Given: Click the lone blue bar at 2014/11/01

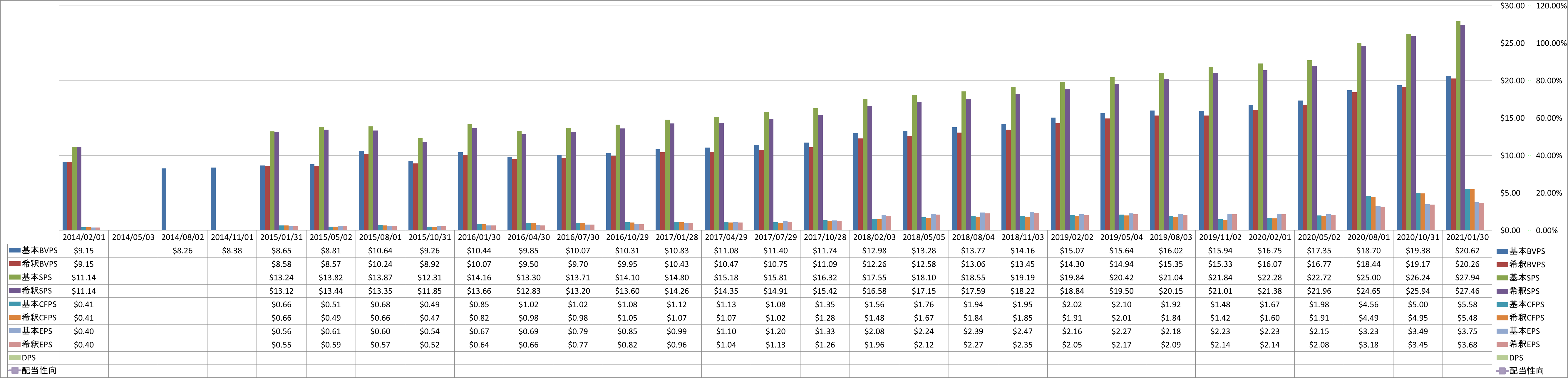Looking at the screenshot, I should point(213,199).
